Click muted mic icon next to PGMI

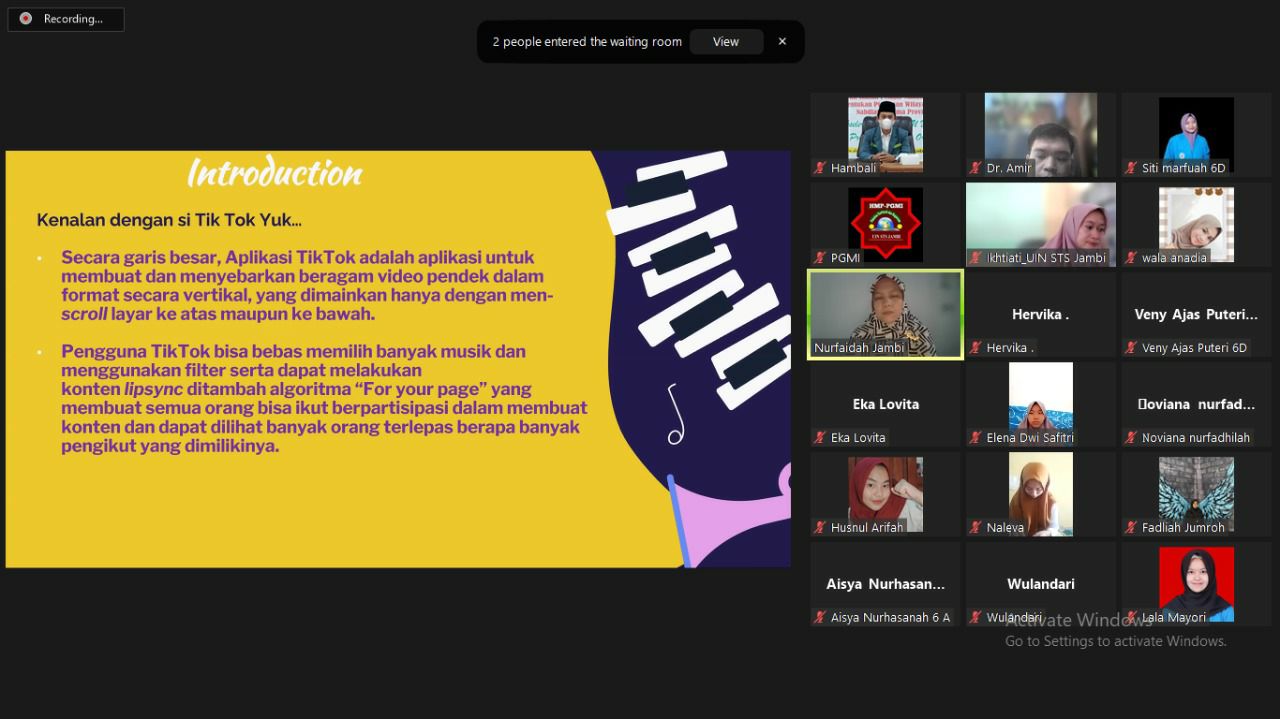[820, 258]
